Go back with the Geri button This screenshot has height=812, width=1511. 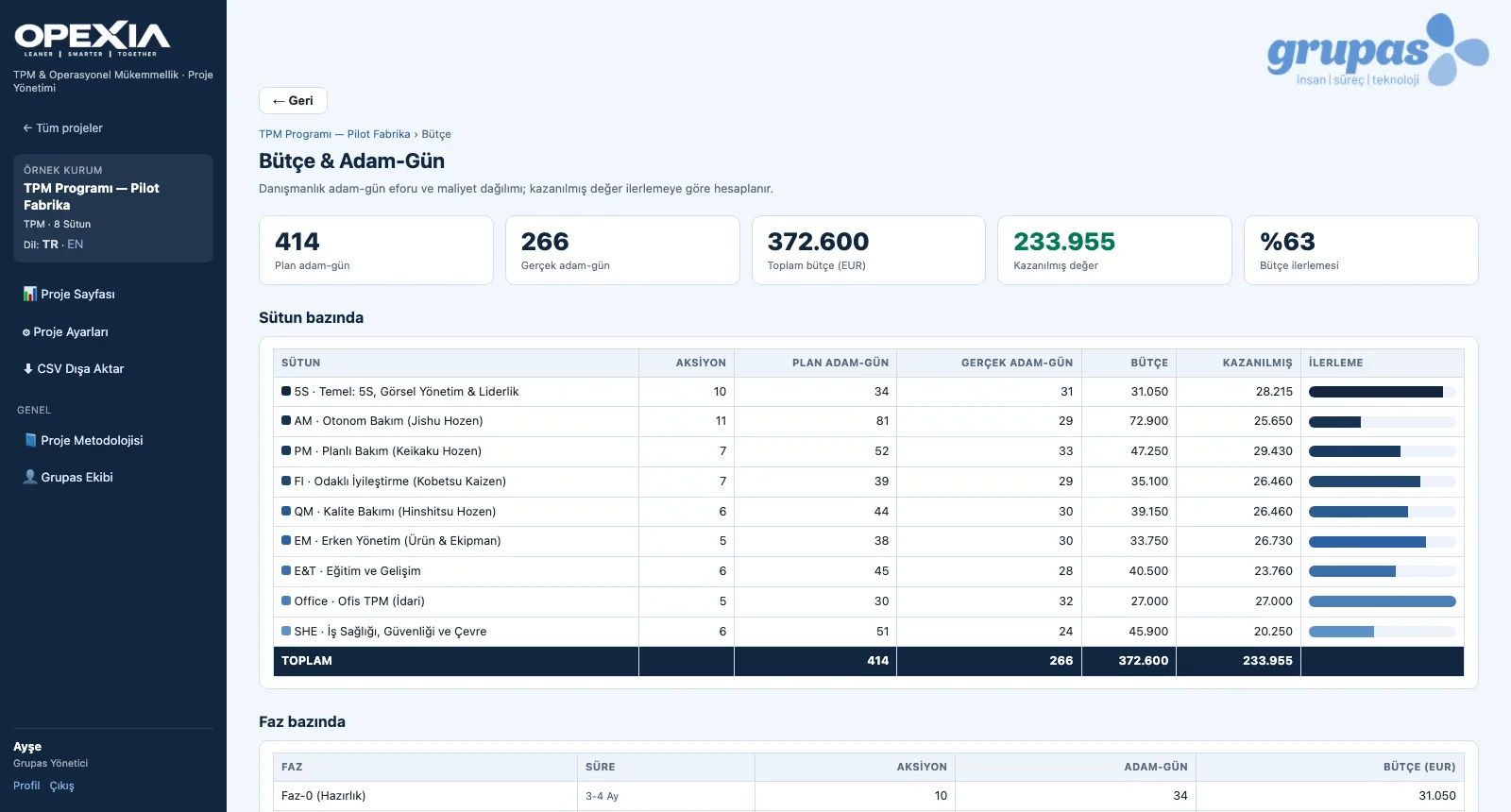click(x=293, y=101)
